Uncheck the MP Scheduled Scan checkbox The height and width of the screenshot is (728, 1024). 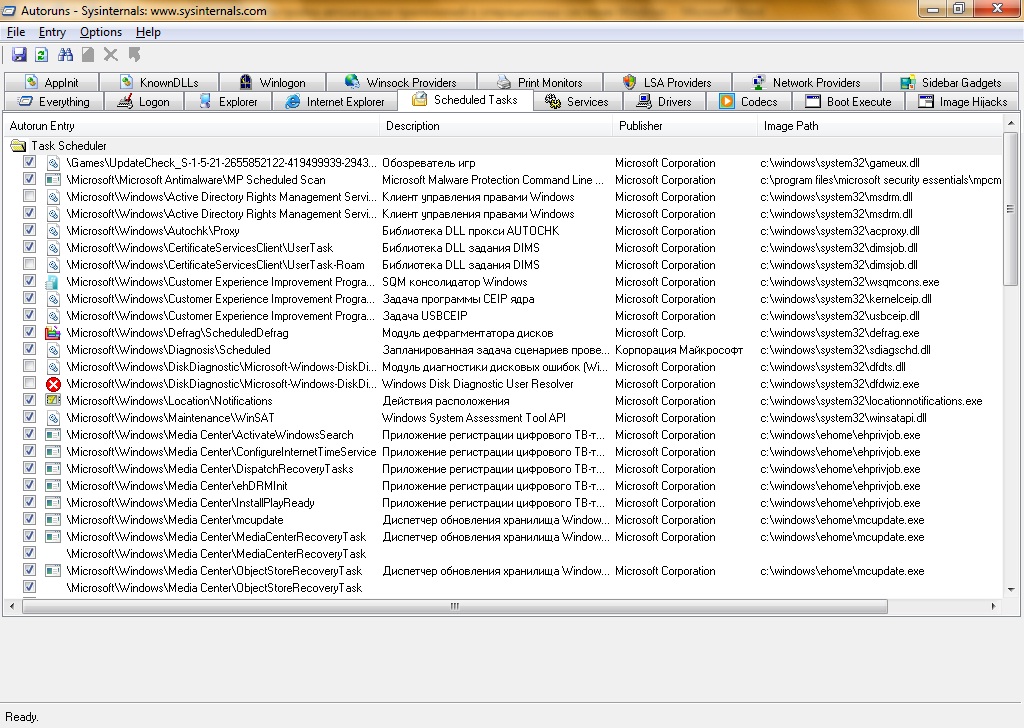point(29,179)
